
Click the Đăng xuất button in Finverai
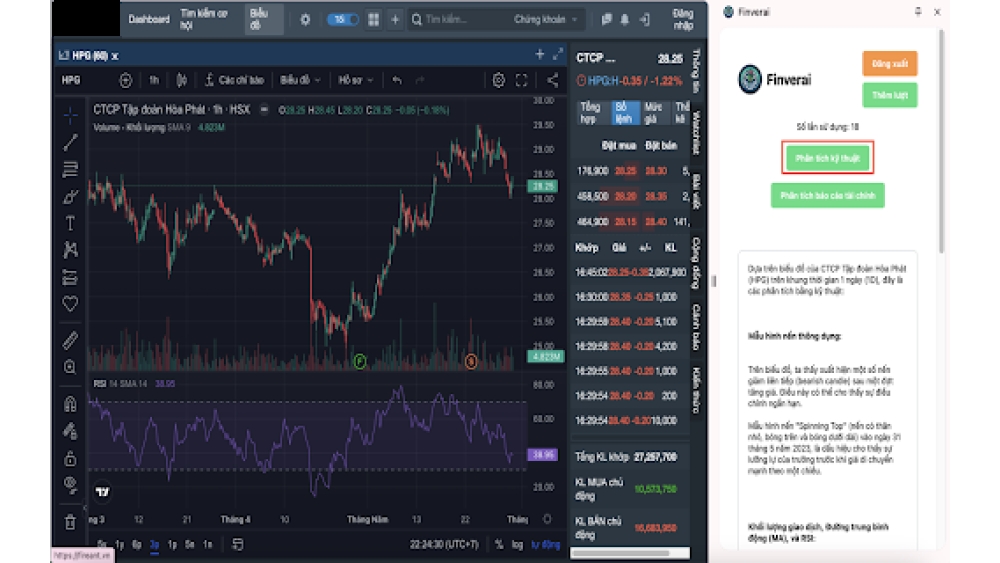click(x=890, y=64)
